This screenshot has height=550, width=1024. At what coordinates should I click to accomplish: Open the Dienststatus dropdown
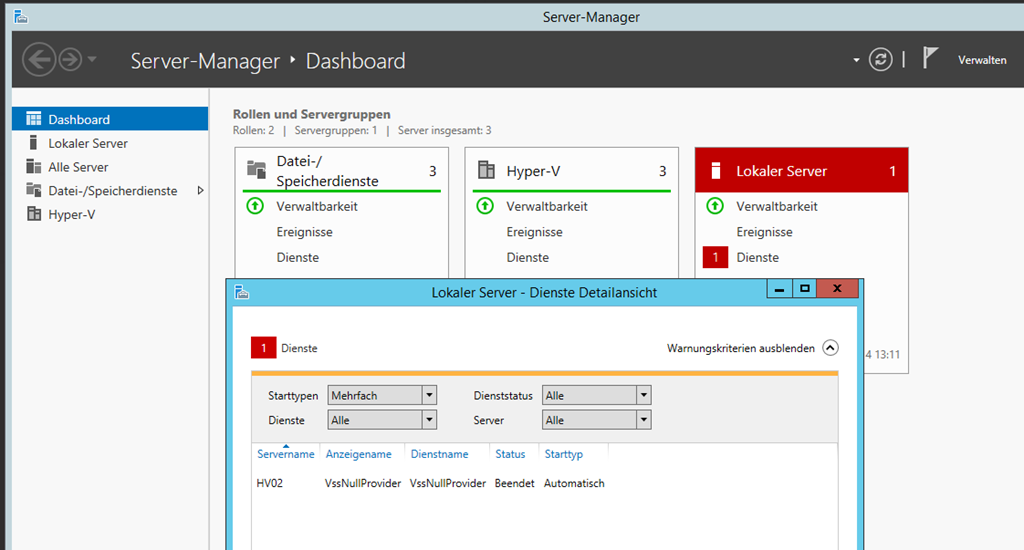pyautogui.click(x=644, y=396)
